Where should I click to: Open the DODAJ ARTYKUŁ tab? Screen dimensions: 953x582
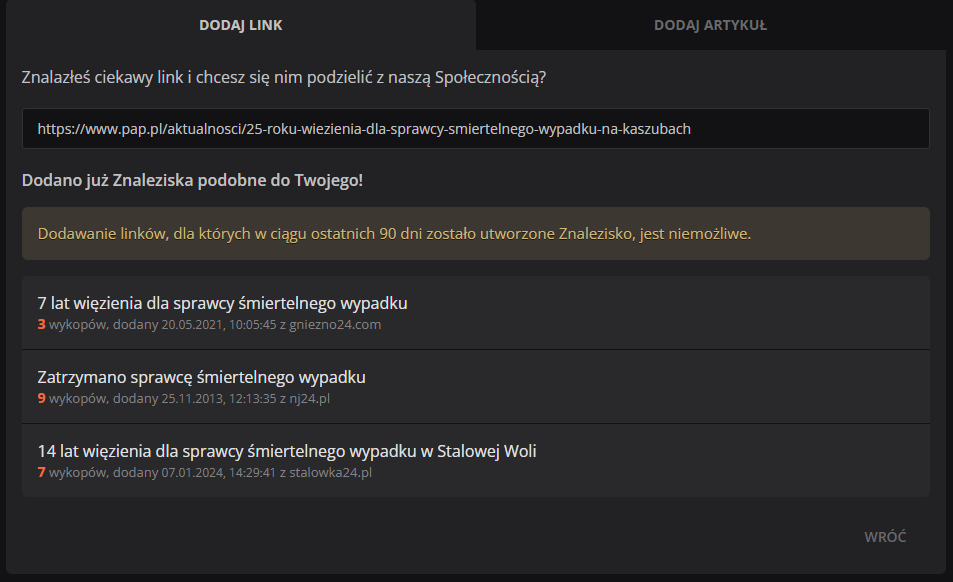[x=710, y=25]
